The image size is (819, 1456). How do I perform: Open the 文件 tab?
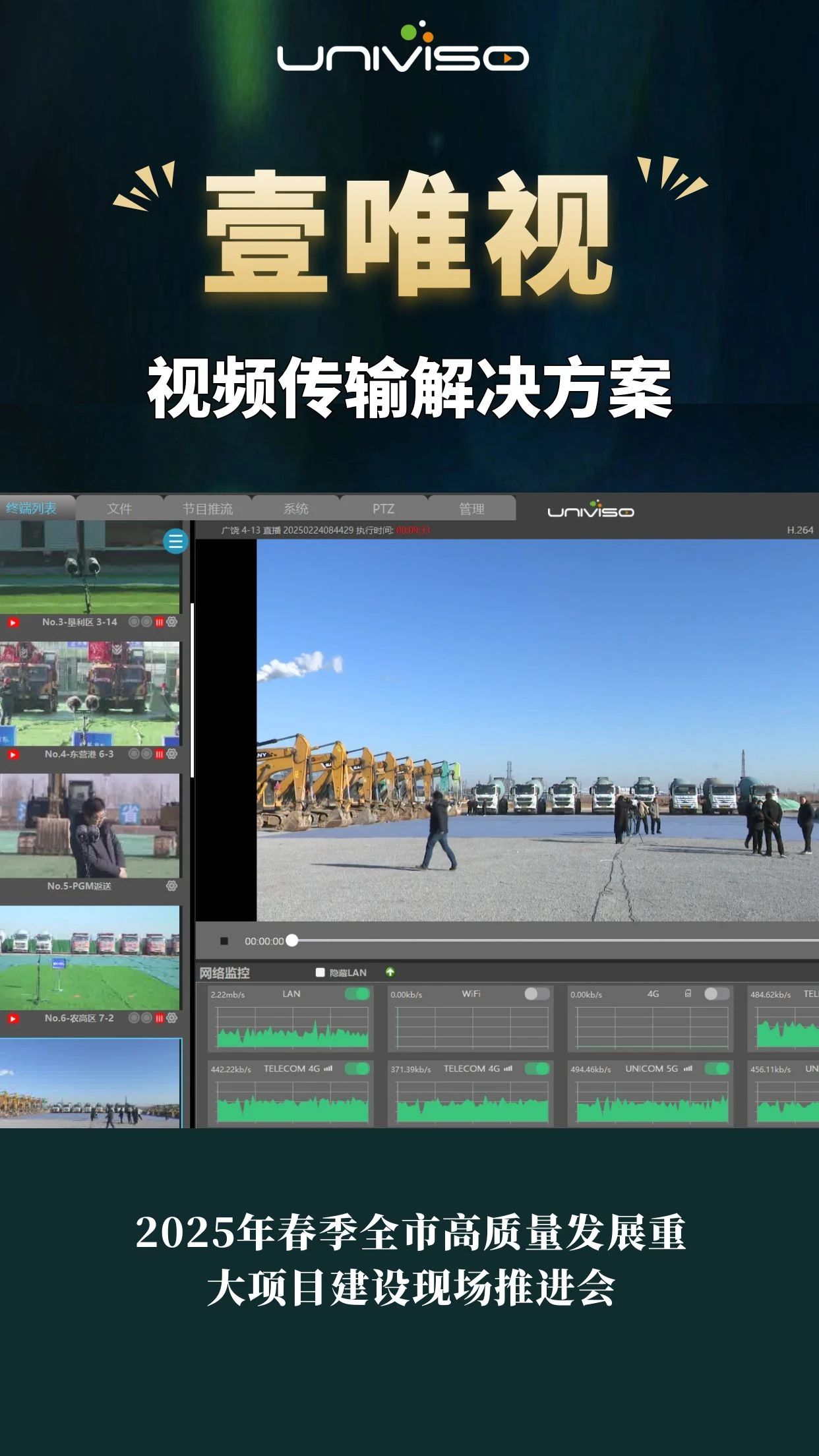coord(119,508)
